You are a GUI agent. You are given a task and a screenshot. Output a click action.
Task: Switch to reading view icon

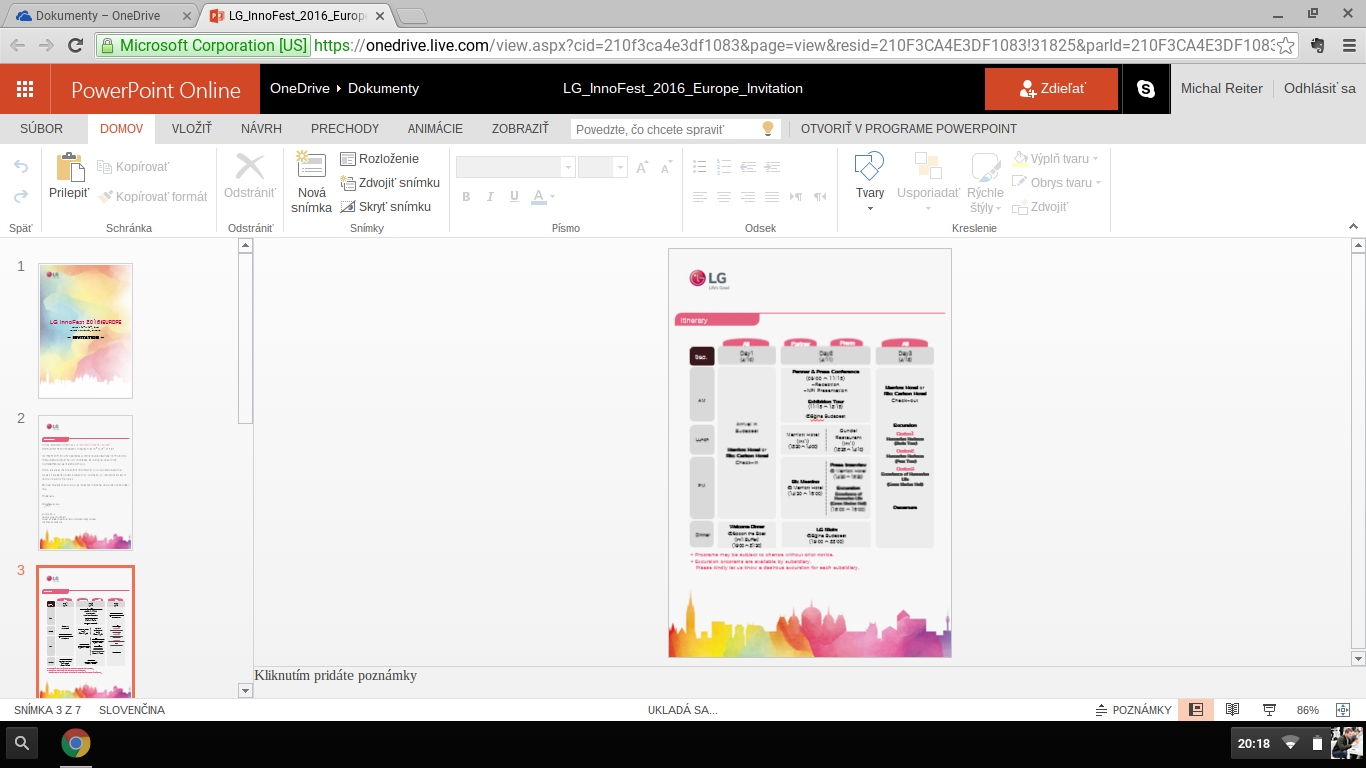(x=1232, y=710)
